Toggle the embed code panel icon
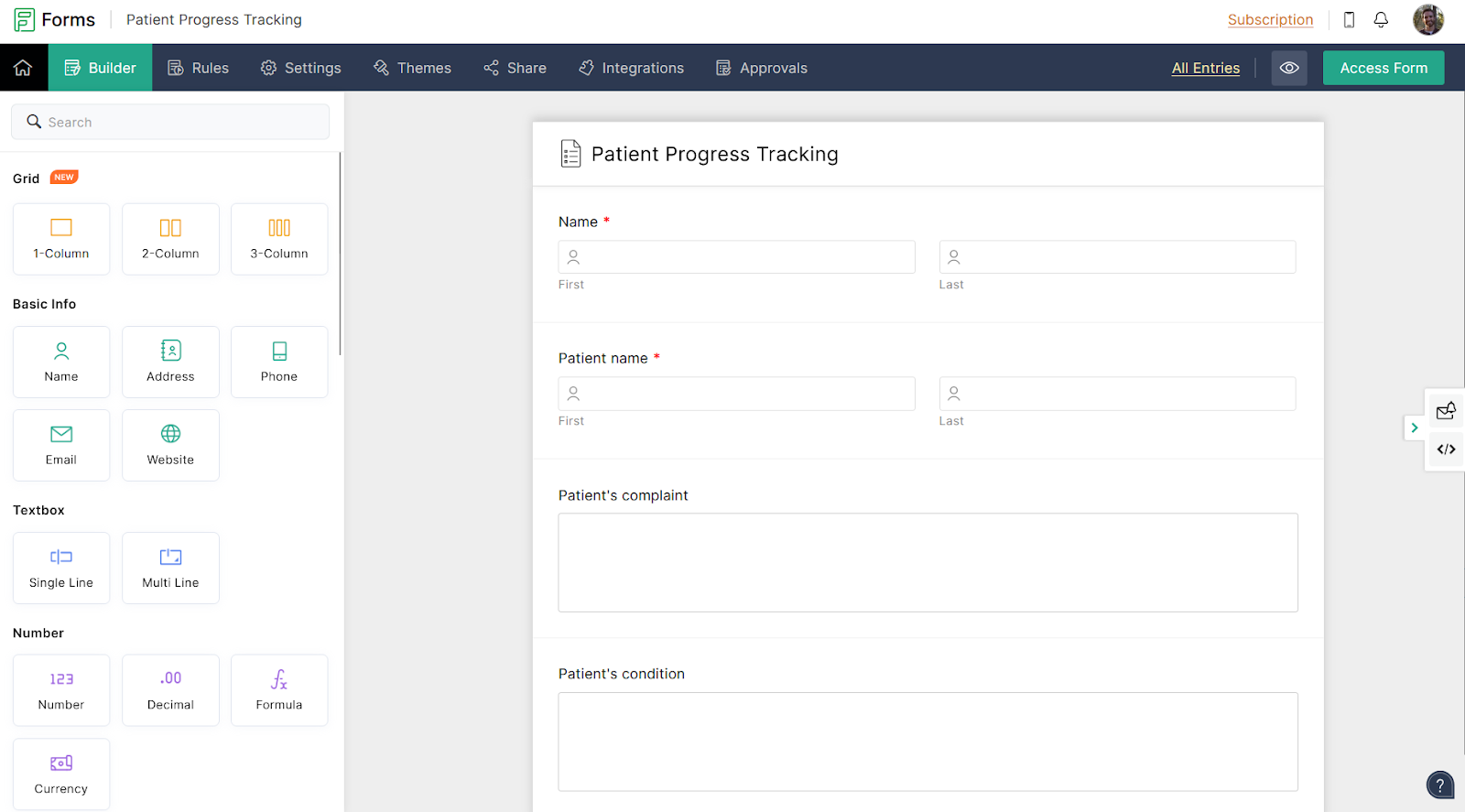 coord(1445,449)
